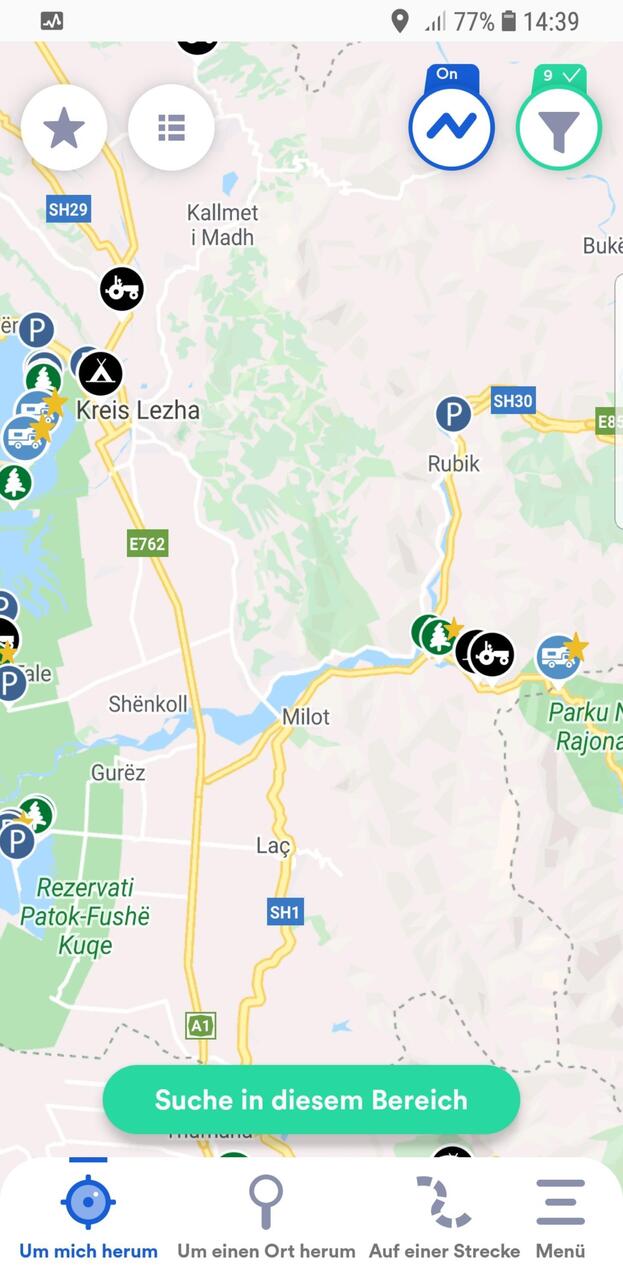
Task: Select the motorhome marker with star near Parku
Action: [x=559, y=657]
